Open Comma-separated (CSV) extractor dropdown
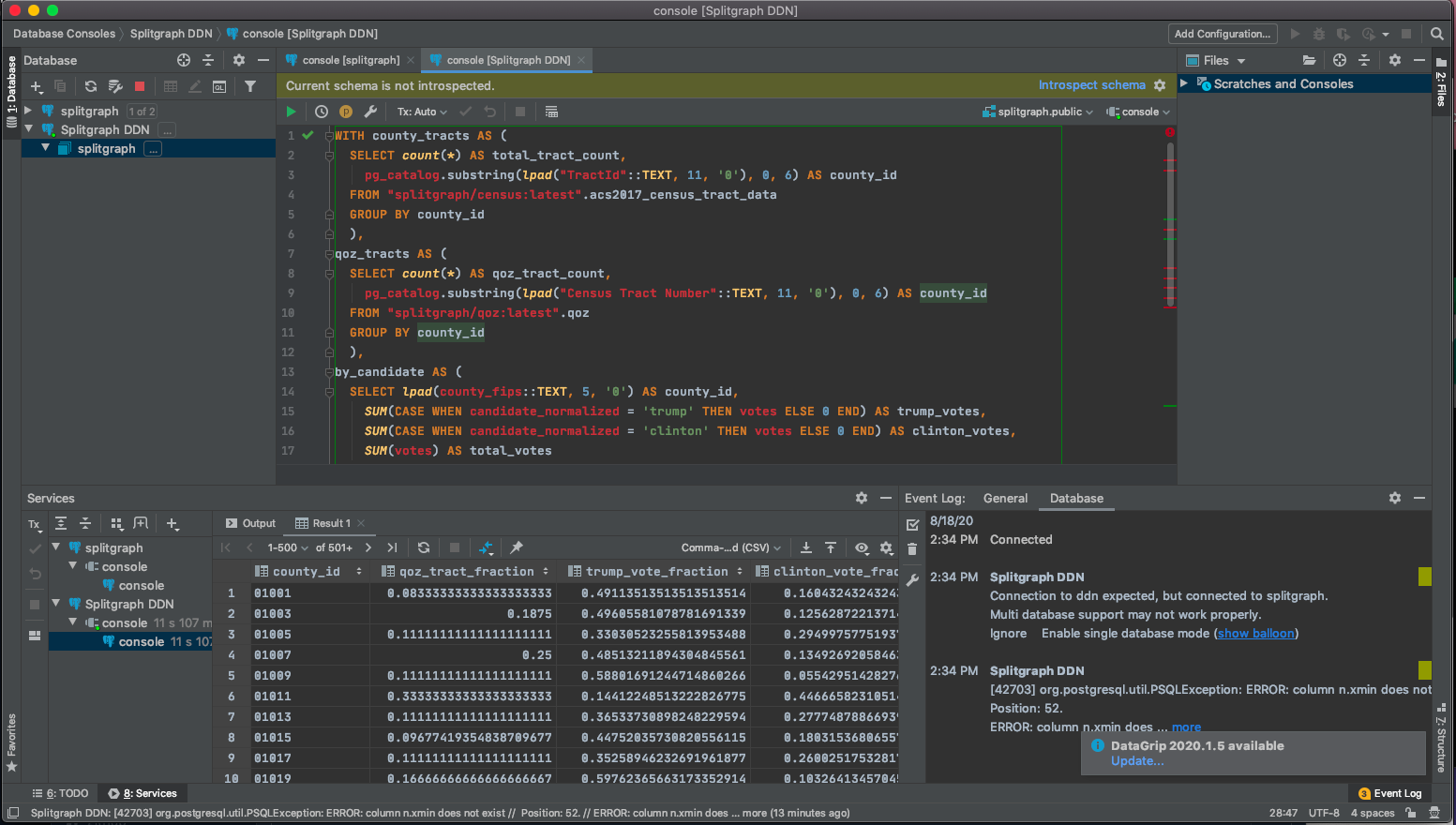The width and height of the screenshot is (1456, 825). [x=731, y=547]
